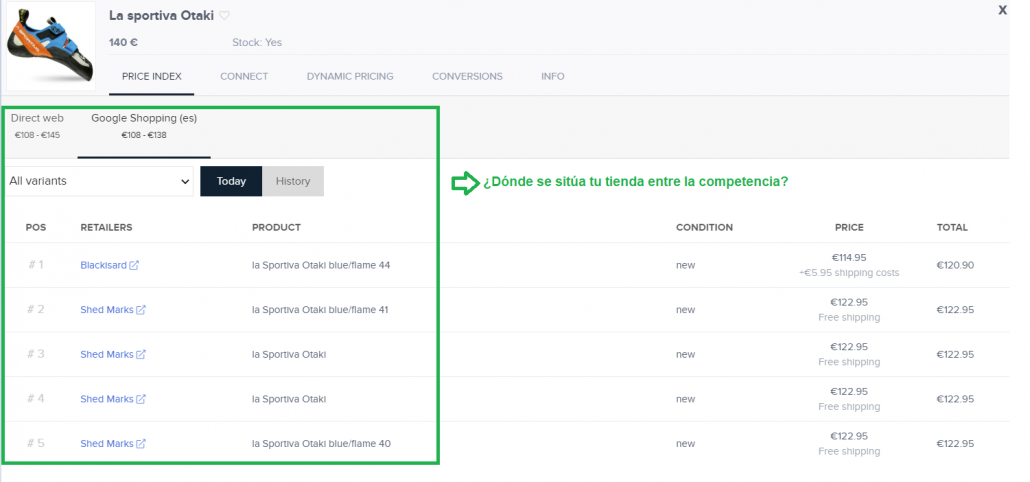
Task: Click the '# 1' position cell
Action: pyautogui.click(x=35, y=265)
